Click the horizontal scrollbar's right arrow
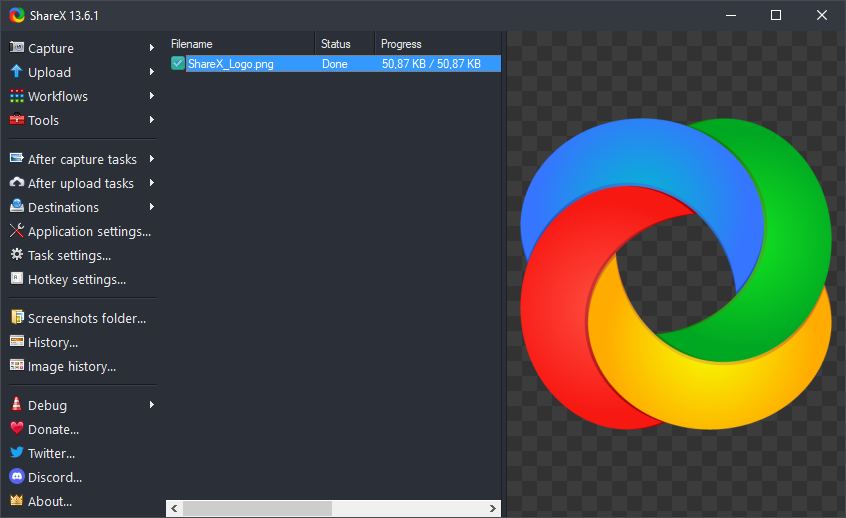Image resolution: width=846 pixels, height=518 pixels. coord(493,509)
